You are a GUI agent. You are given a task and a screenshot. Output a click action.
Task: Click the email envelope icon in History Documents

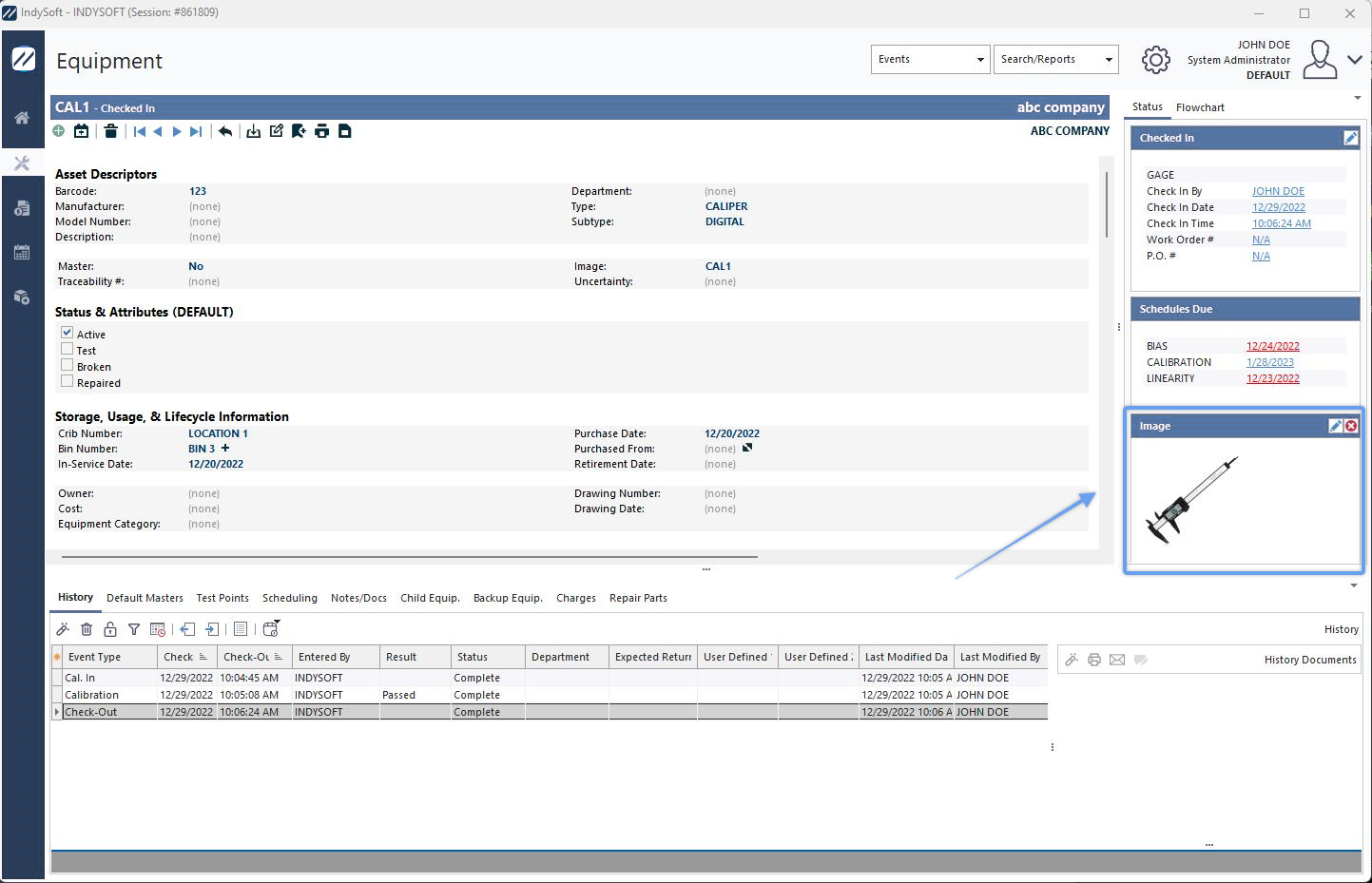point(1117,660)
